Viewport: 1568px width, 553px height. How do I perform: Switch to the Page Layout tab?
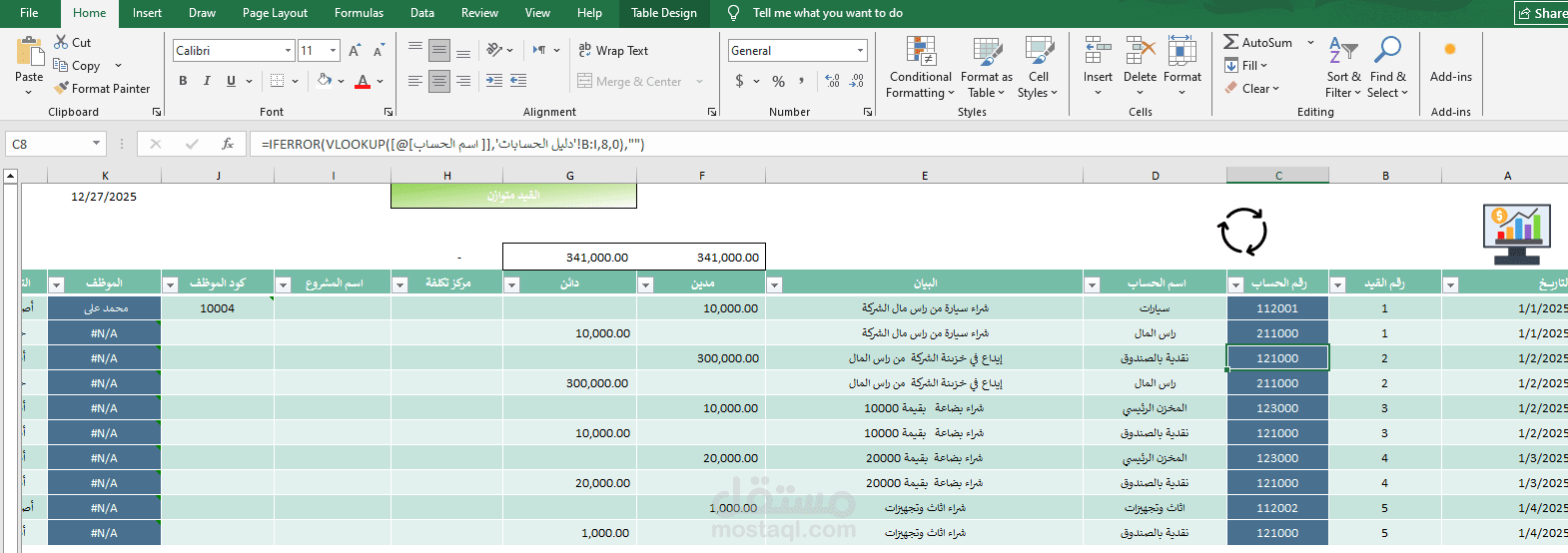pos(275,13)
